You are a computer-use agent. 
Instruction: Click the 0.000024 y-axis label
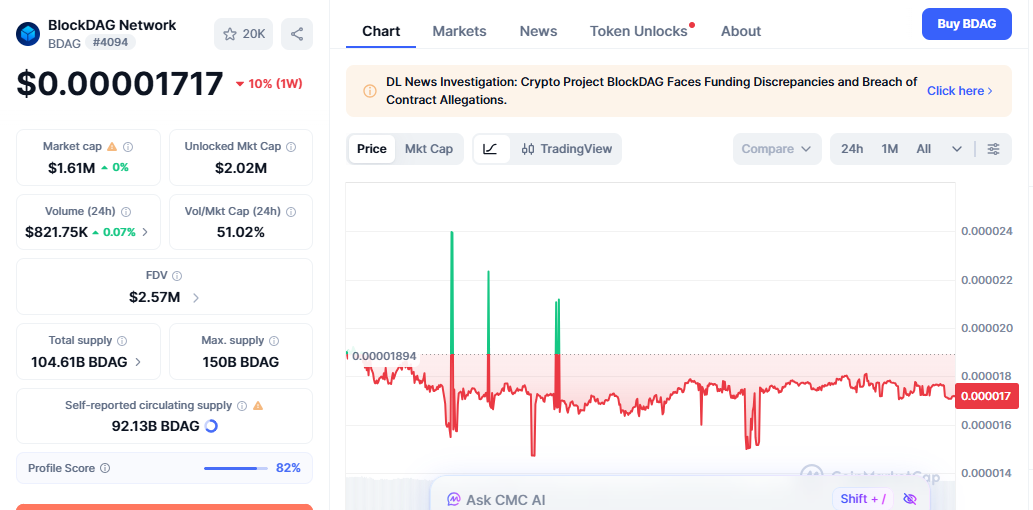pos(989,231)
